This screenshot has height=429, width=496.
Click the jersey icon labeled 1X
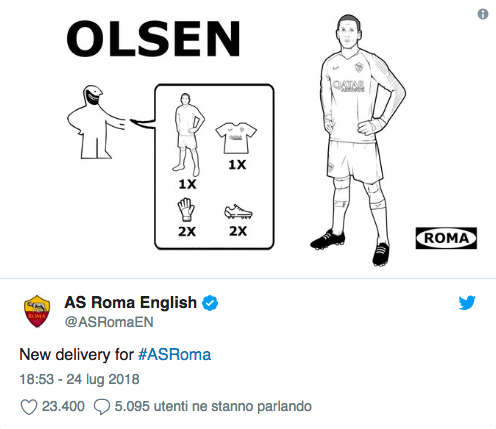coord(236,138)
